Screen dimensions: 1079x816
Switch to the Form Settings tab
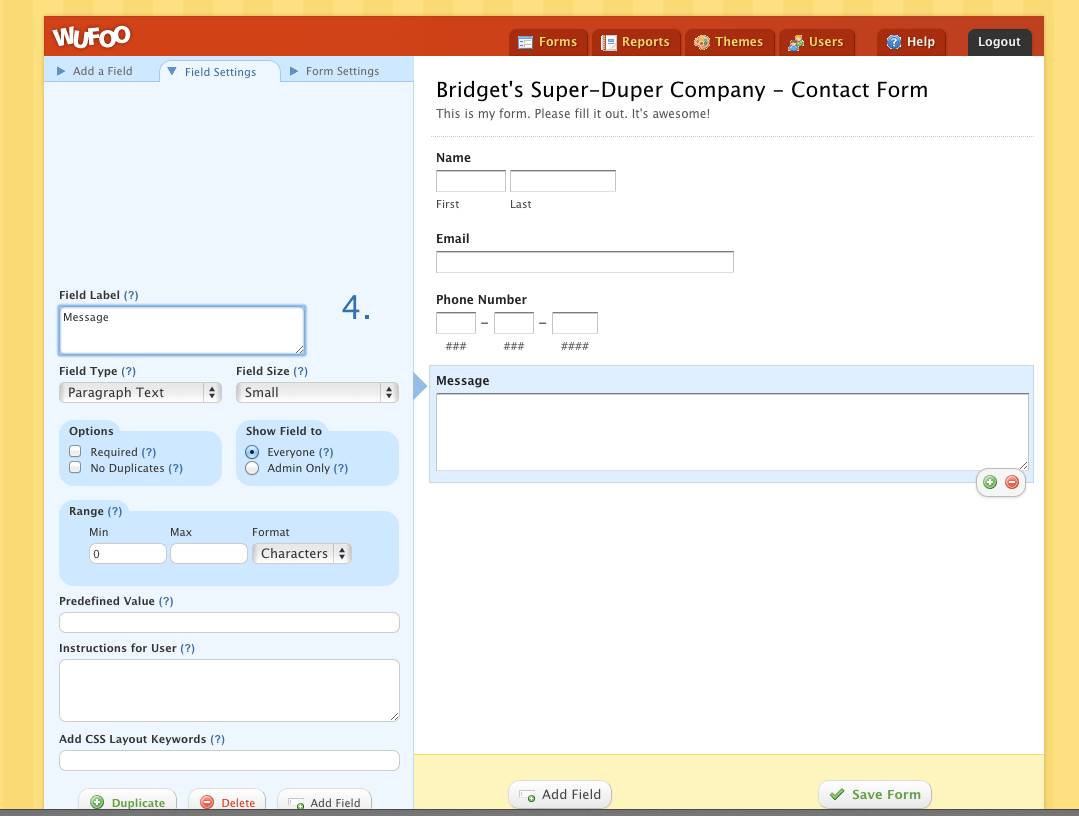[x=334, y=71]
